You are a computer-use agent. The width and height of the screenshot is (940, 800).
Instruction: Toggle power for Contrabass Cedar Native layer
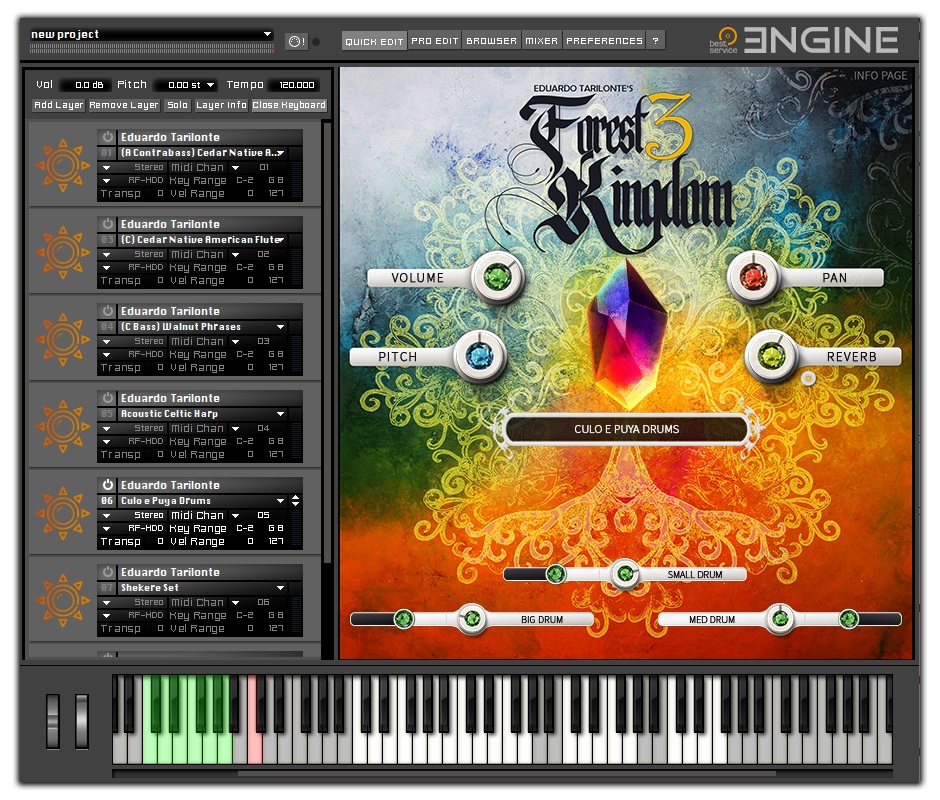(x=107, y=137)
